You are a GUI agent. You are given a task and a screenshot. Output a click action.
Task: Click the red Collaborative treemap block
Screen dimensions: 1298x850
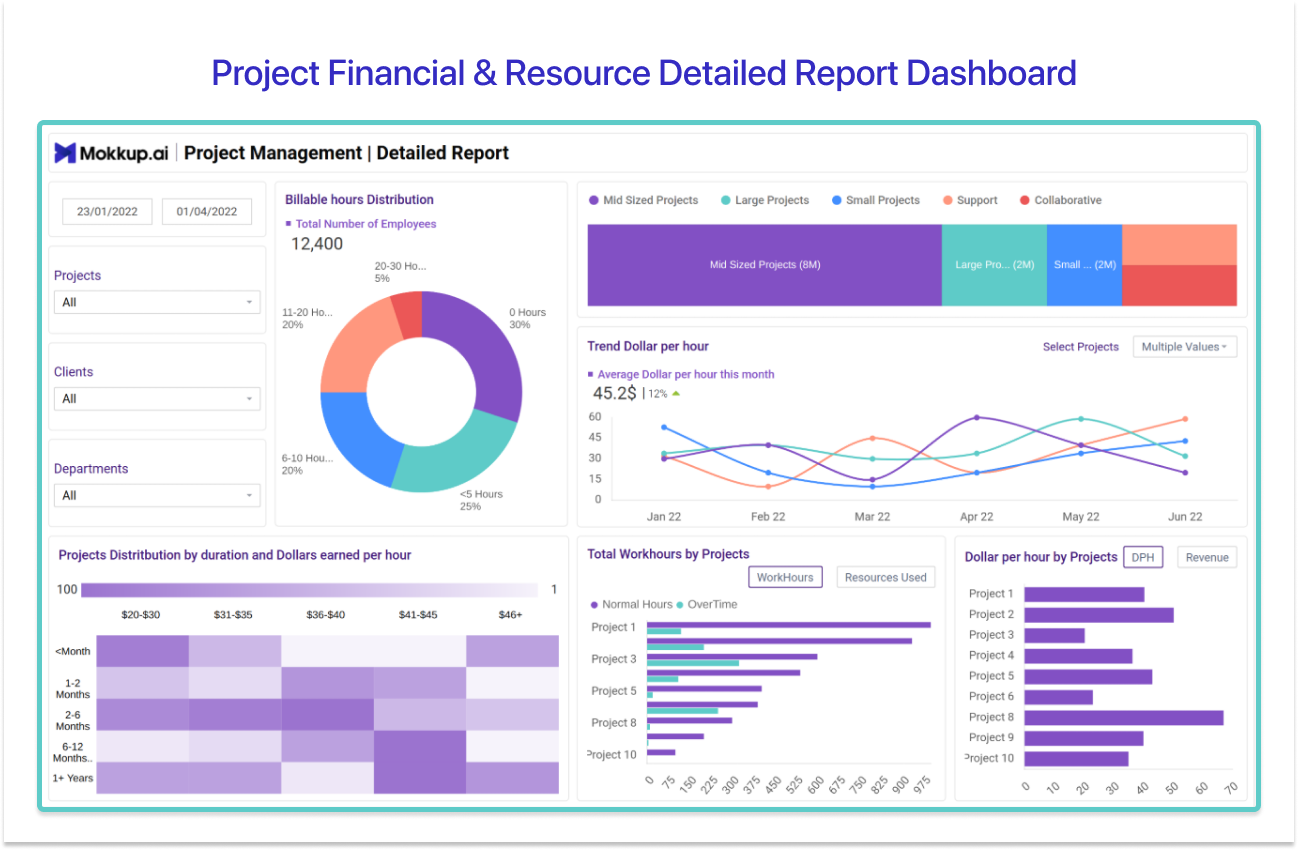[x=1179, y=286]
